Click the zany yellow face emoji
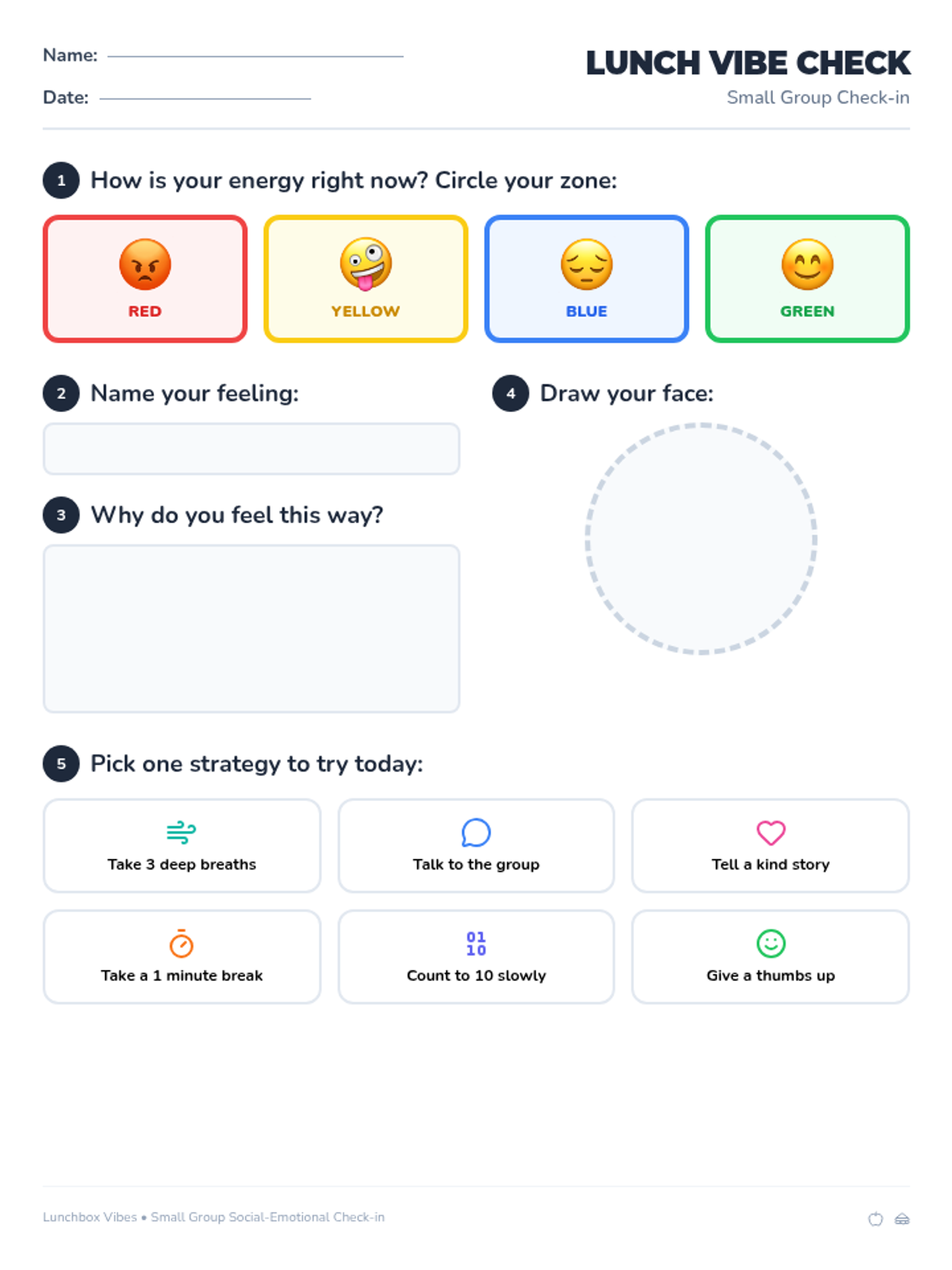The width and height of the screenshot is (952, 1270). click(366, 264)
